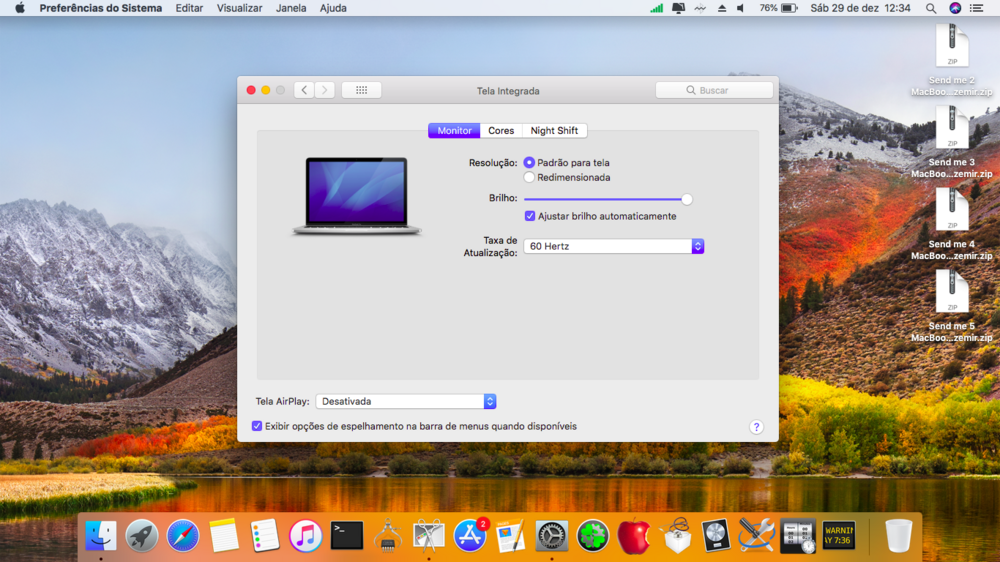Select the Redimensionada resolution option
This screenshot has height=562, width=1000.
coord(529,177)
